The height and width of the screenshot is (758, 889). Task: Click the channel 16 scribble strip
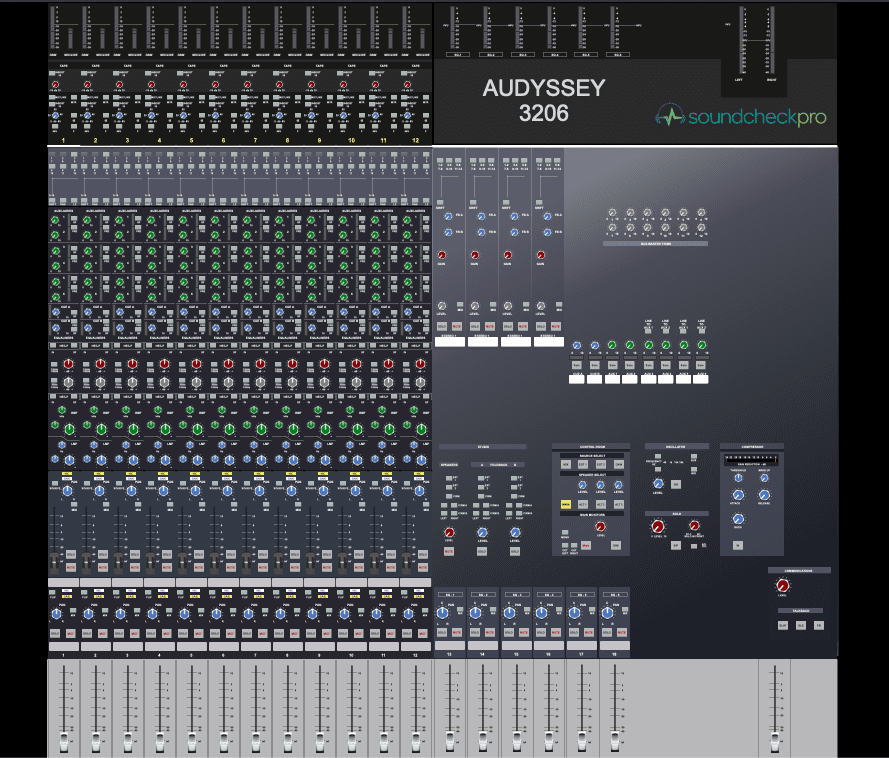[x=548, y=645]
